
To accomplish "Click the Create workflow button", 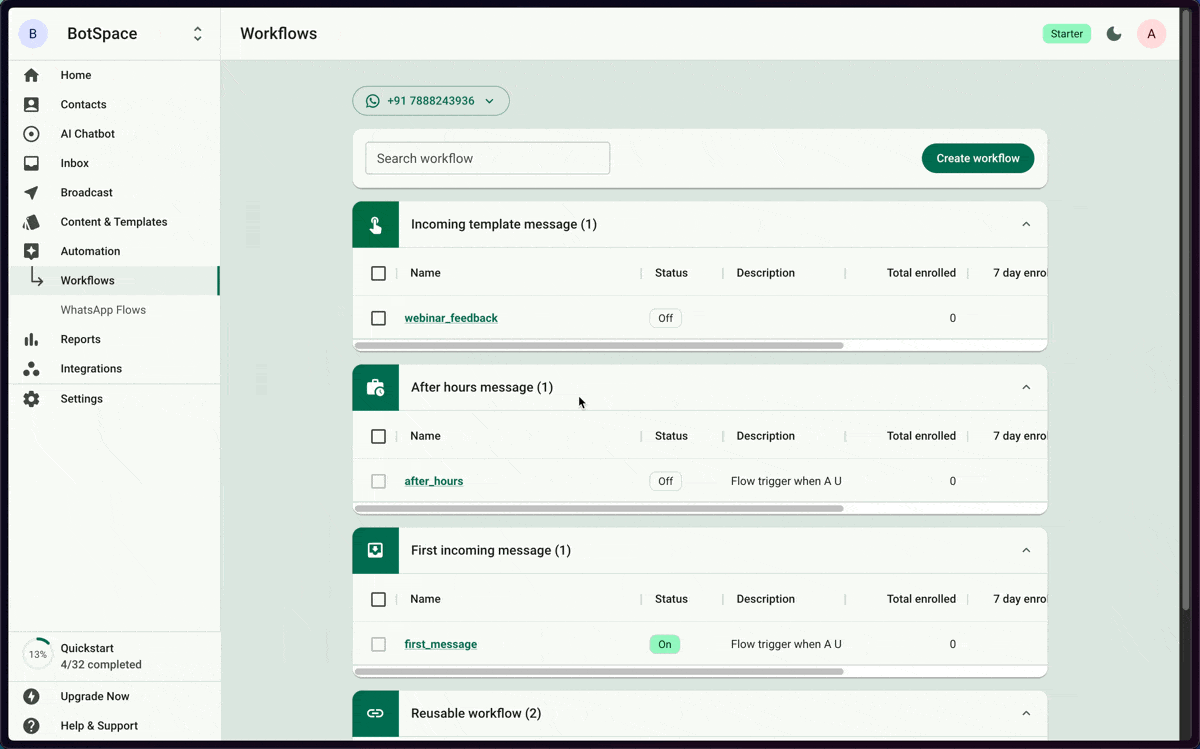I will tap(978, 158).
